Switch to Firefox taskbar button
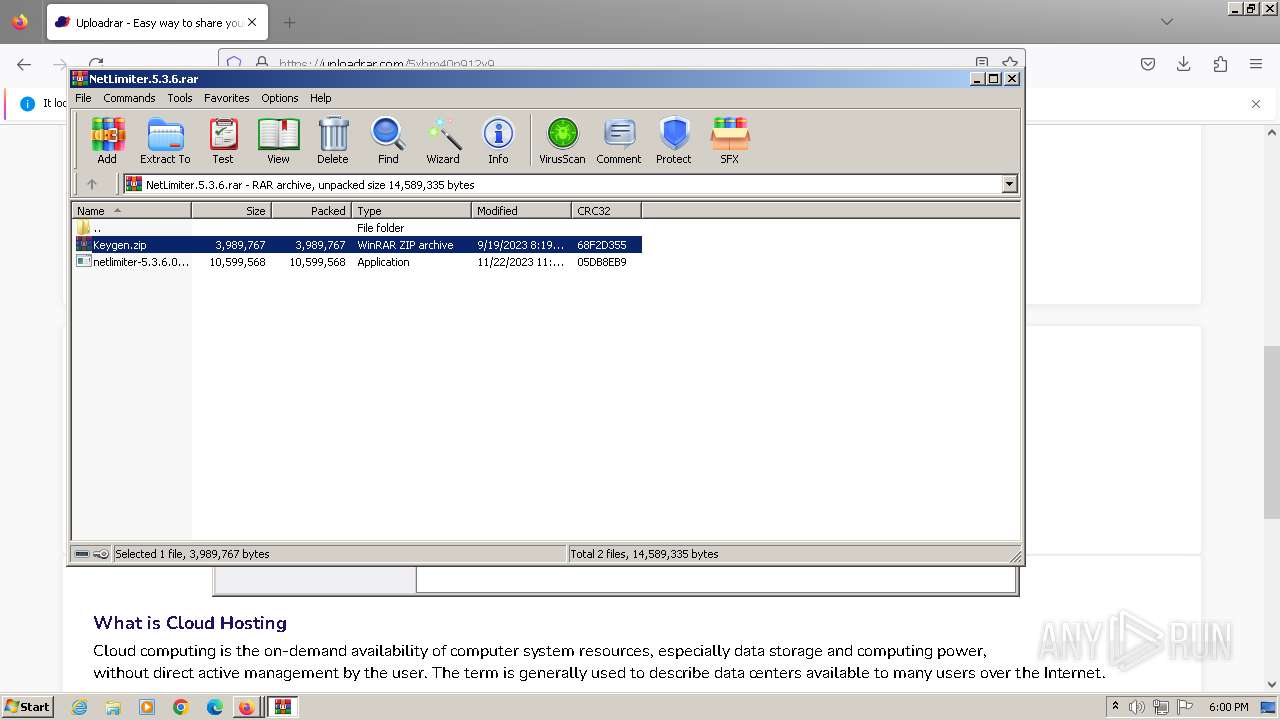This screenshot has height=720, width=1280. [x=247, y=707]
